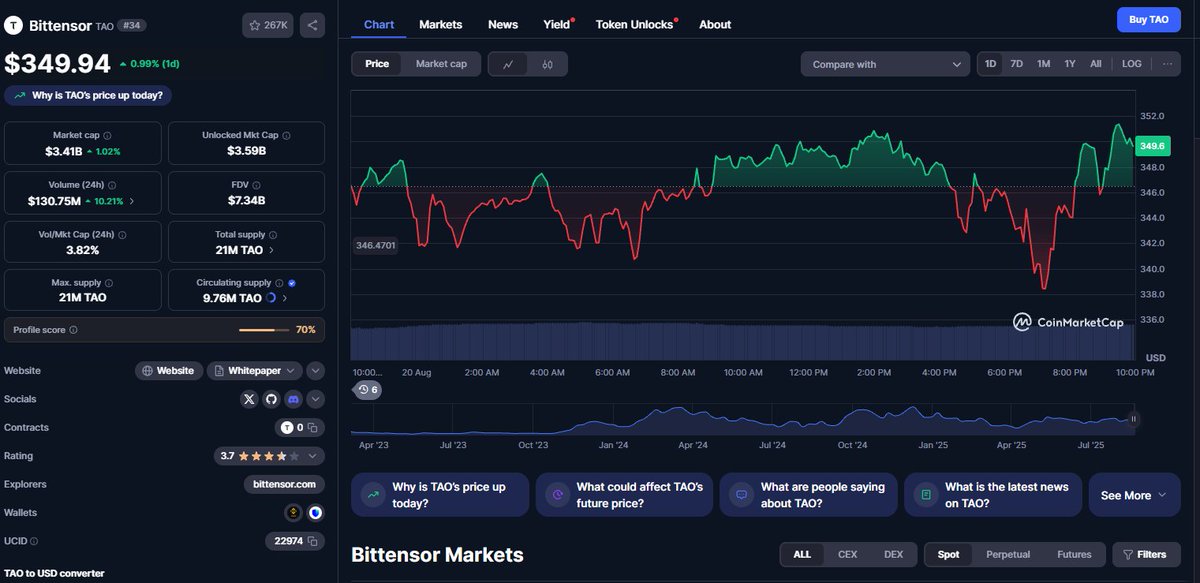Select the Market cap chart toggle
The width and height of the screenshot is (1200, 583).
click(441, 64)
